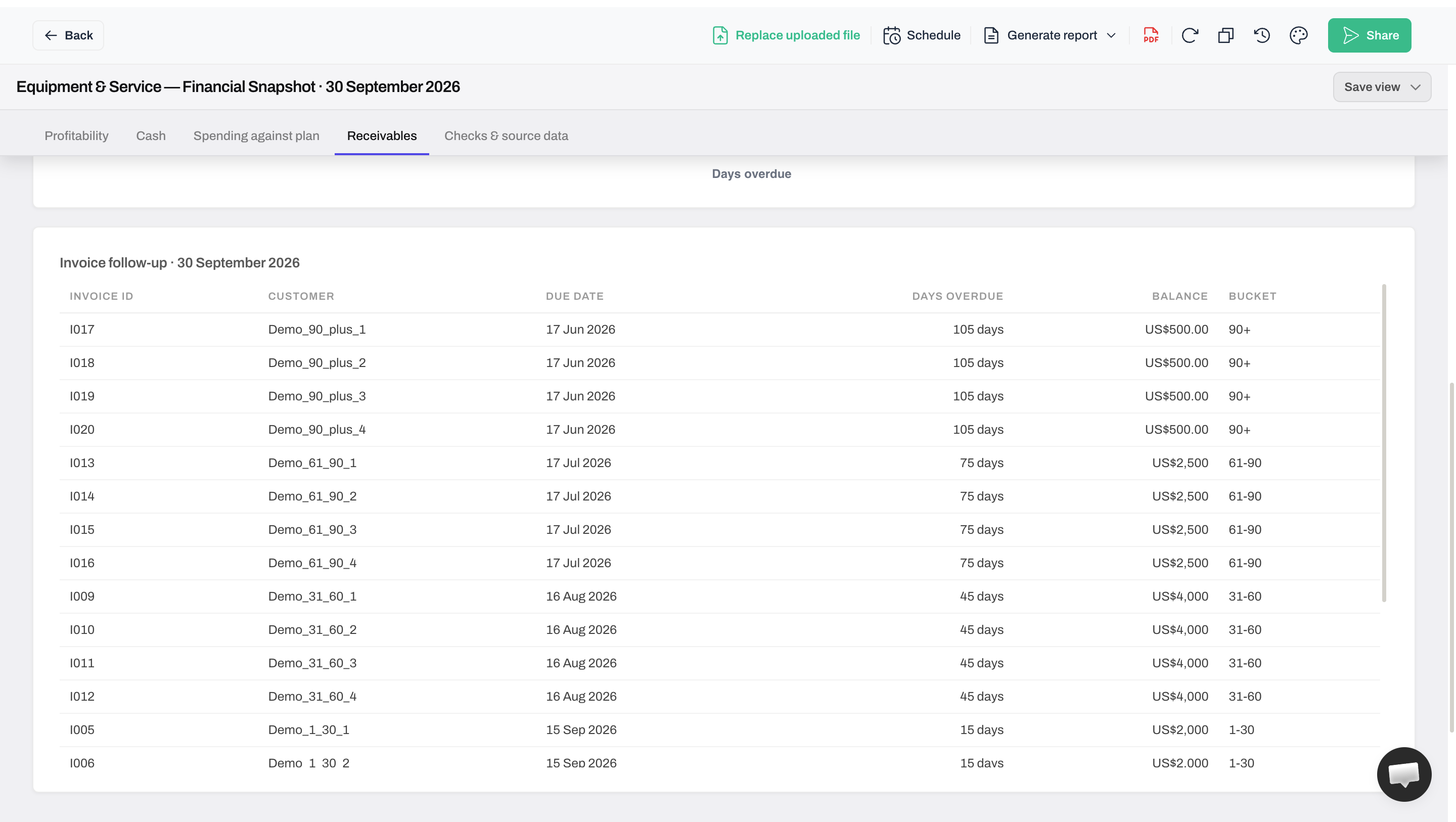Select invoice row I013 Demo_61_90_1
The image size is (1456, 822).
click(x=719, y=463)
